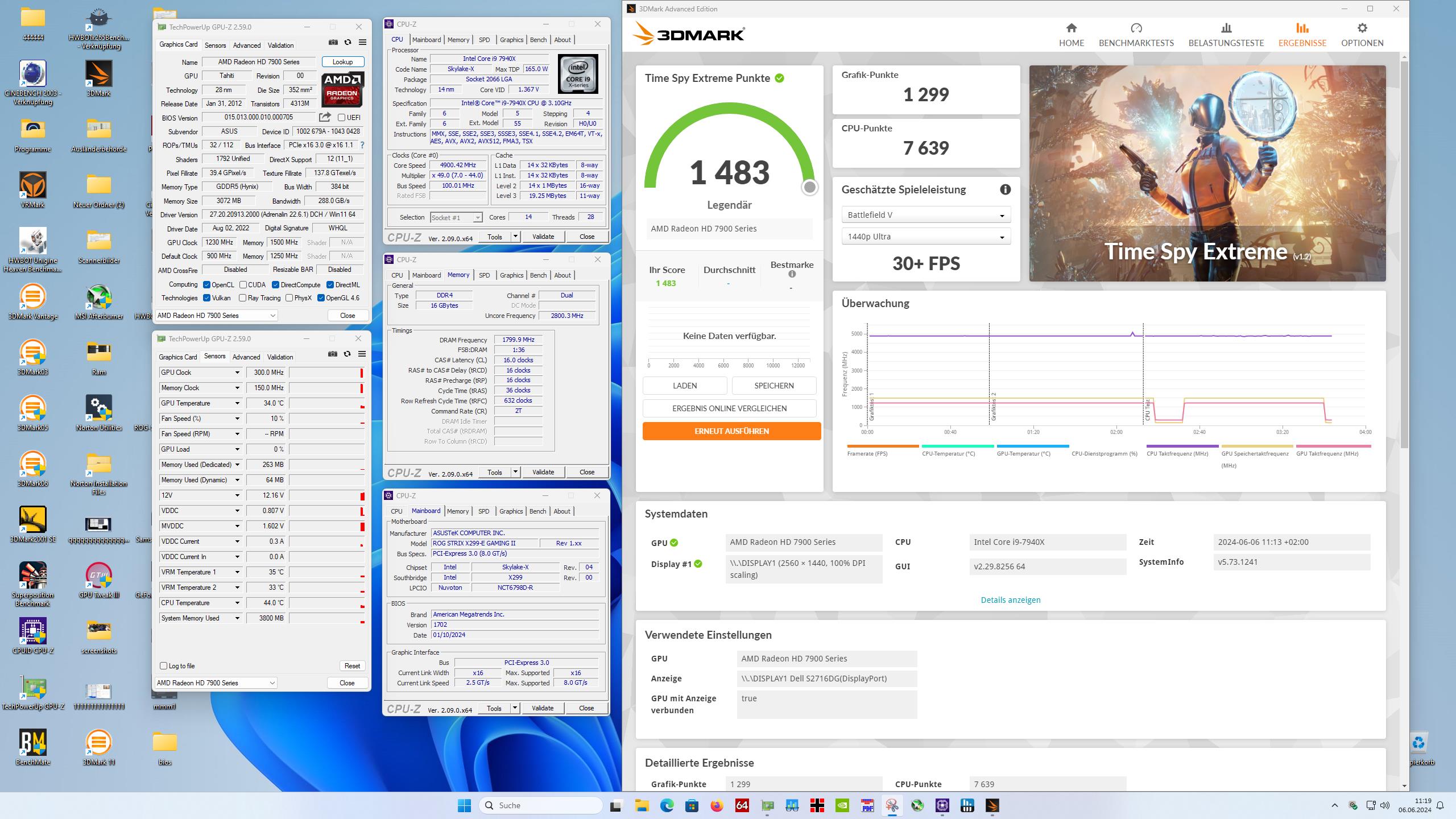
Task: Click ERNEUT AUSFÜHREN button
Action: click(x=731, y=431)
